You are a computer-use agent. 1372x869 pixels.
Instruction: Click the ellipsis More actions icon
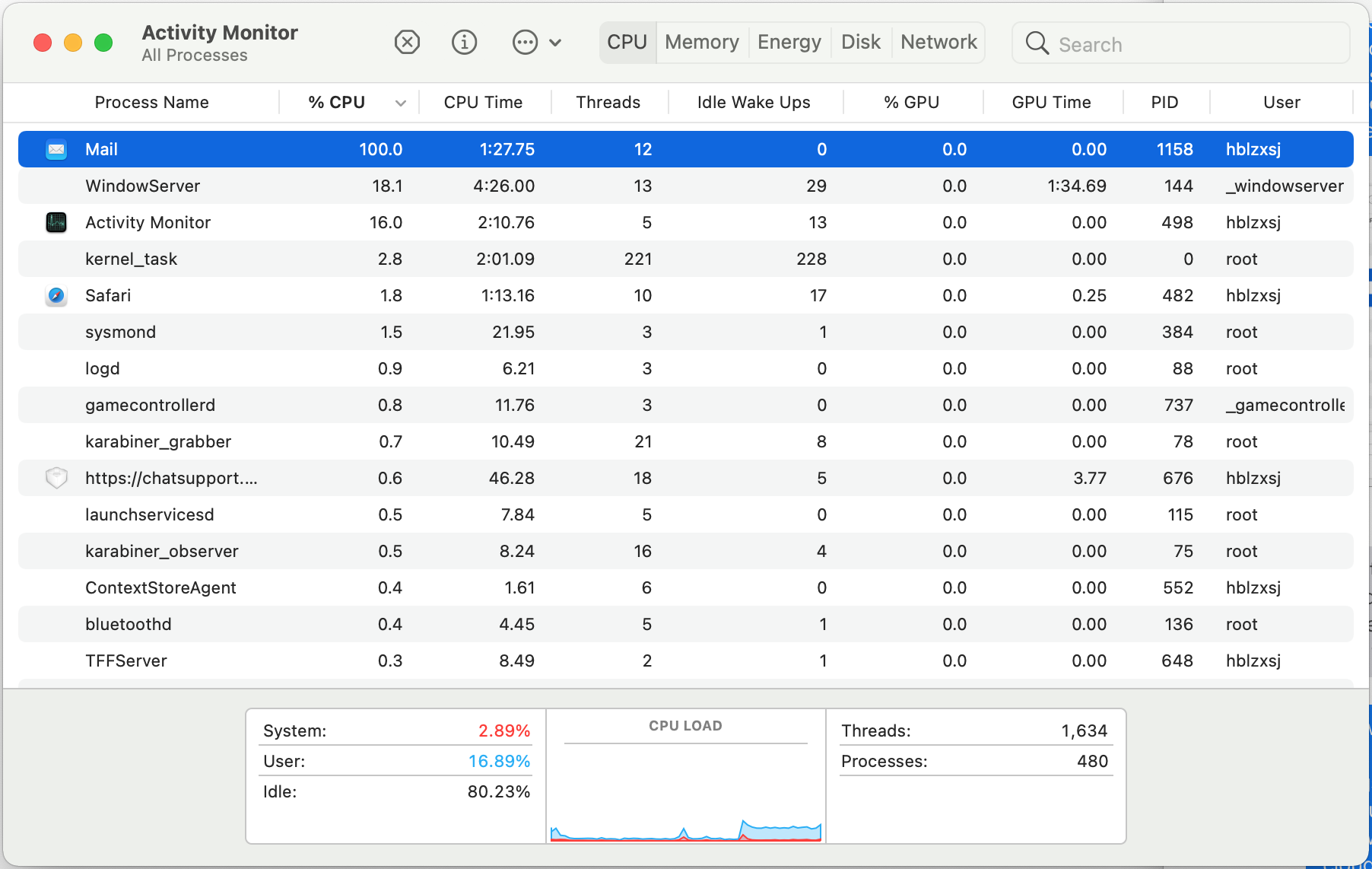[525, 42]
